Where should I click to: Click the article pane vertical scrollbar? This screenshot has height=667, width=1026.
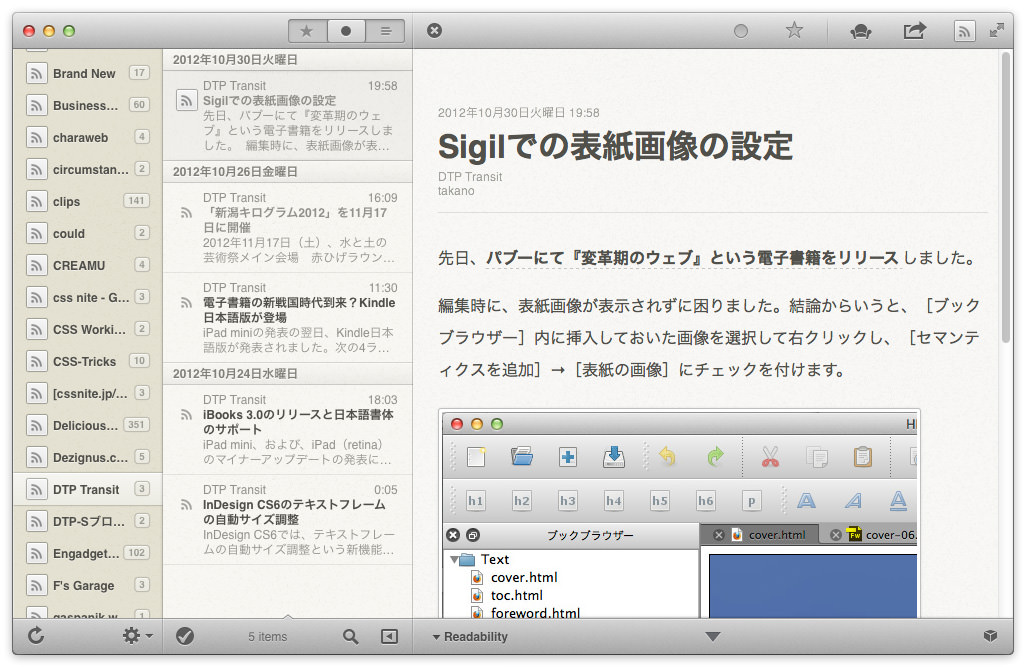1006,196
